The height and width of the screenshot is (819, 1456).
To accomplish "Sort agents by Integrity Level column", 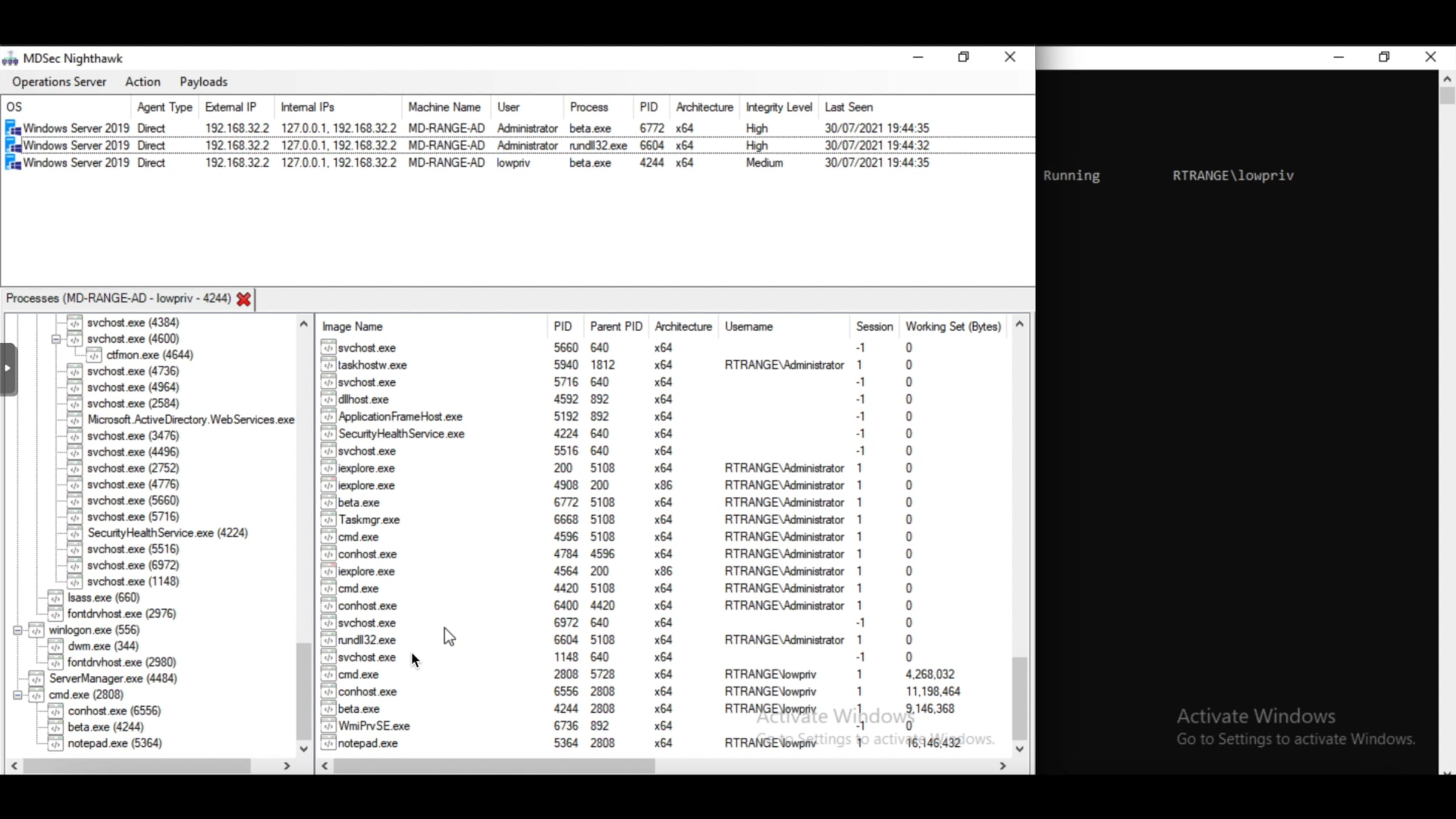I will (778, 107).
